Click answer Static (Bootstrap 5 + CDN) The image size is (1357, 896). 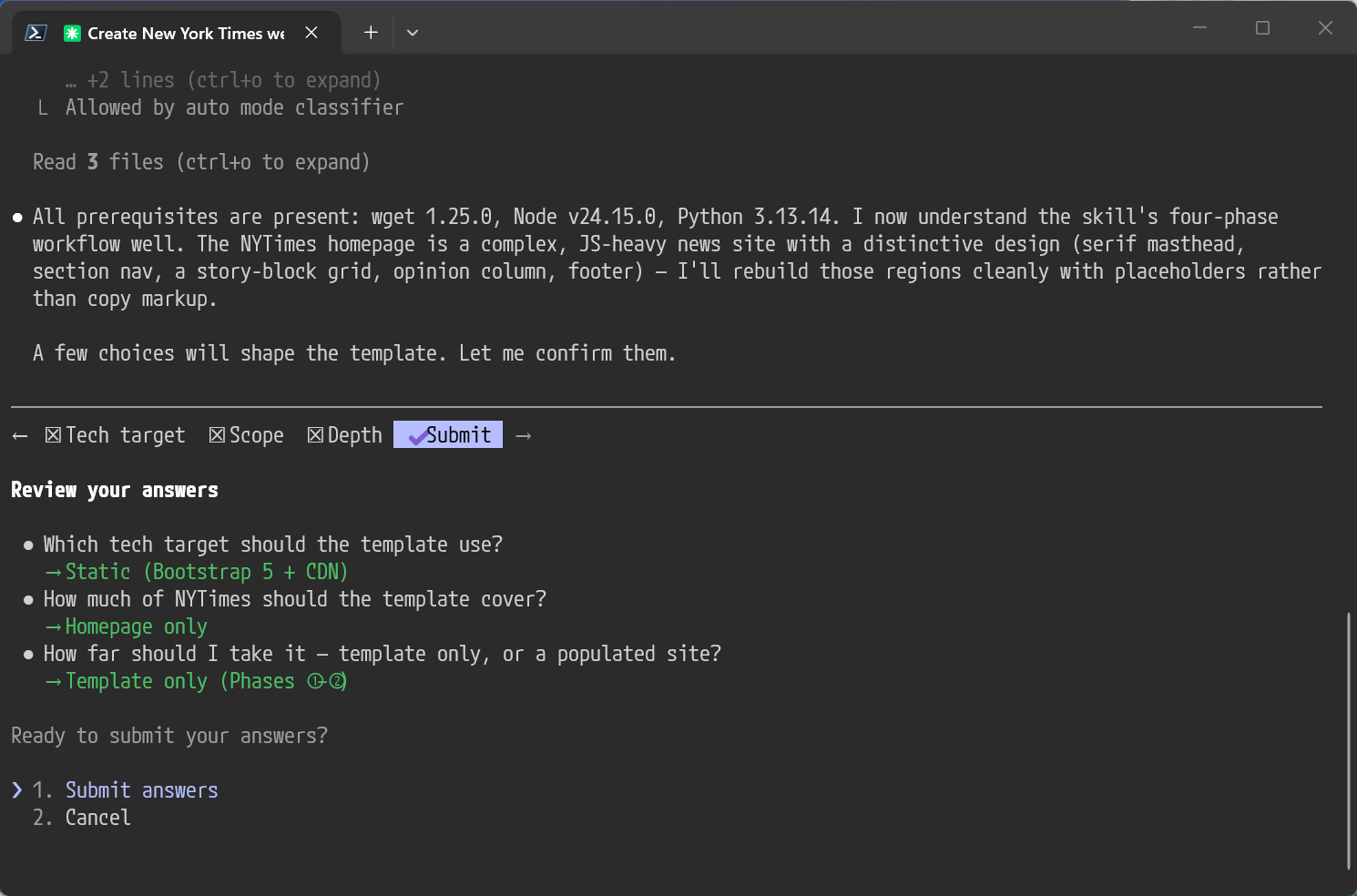coord(207,572)
